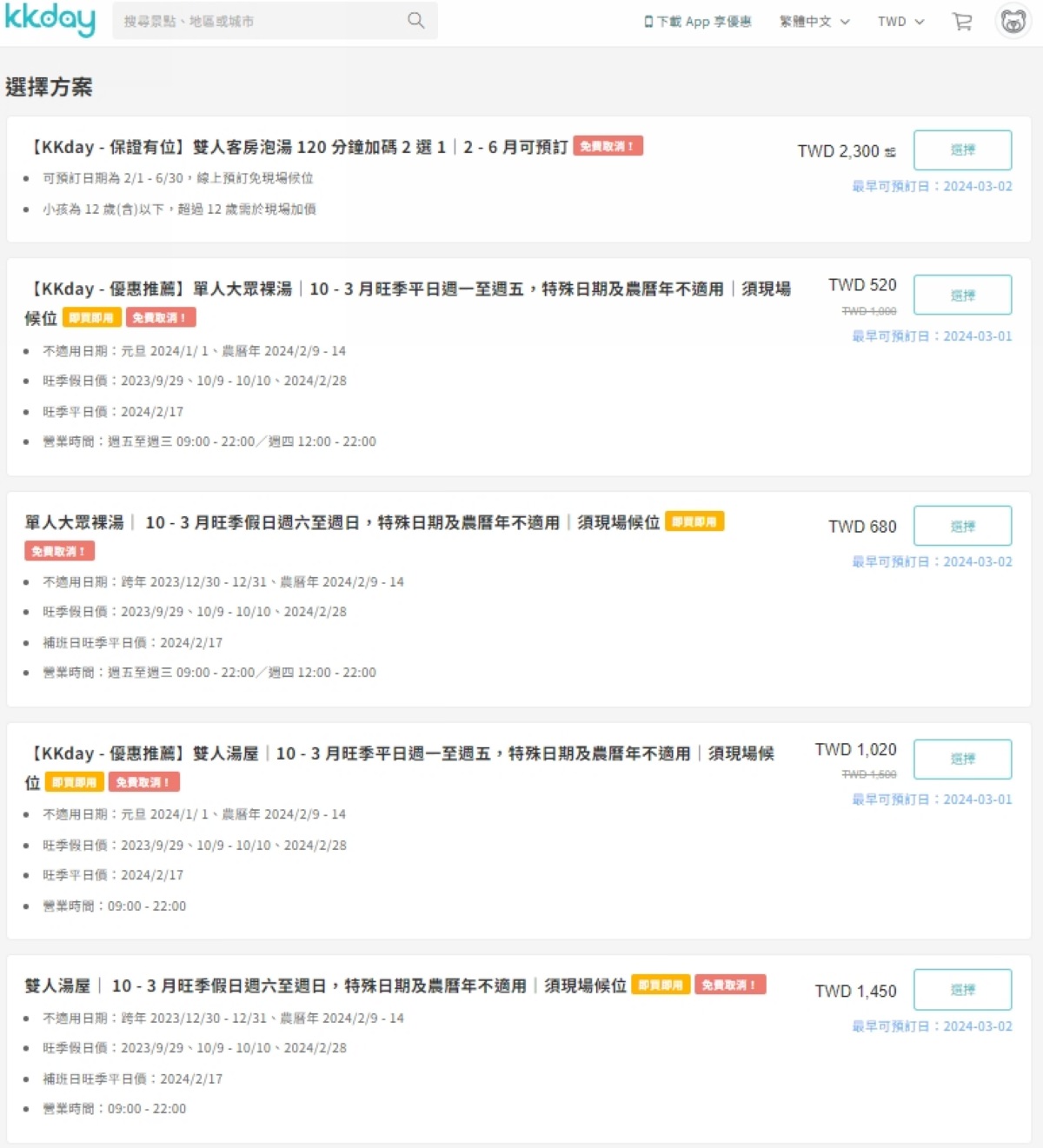The width and height of the screenshot is (1043, 1148).
Task: Click the 雙人湯屋 假日 plan title
Action: click(325, 985)
